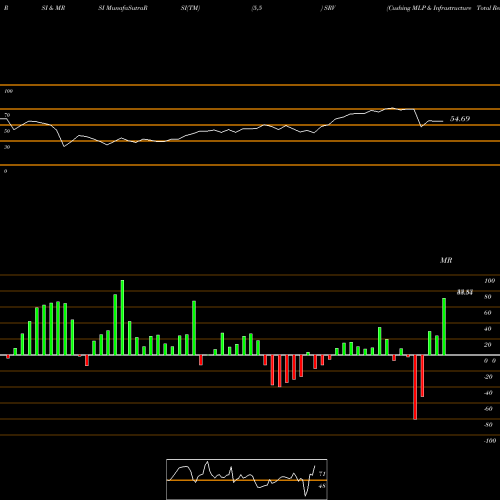Click the 50 label on RSI axis
Image resolution: width=500 pixels, height=500 pixels.
pyautogui.click(x=7, y=131)
